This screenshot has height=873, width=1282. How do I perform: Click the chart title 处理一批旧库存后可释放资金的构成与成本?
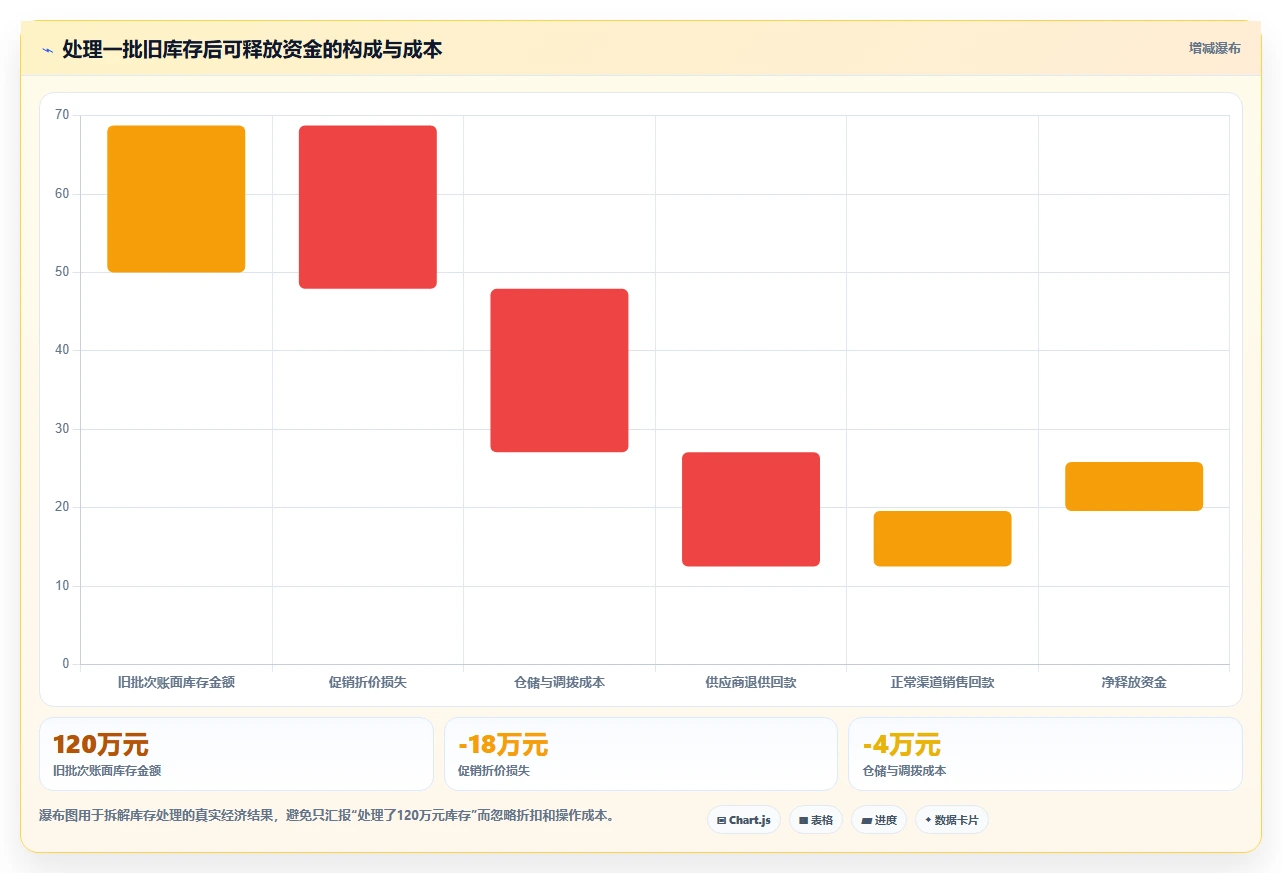tap(252, 49)
